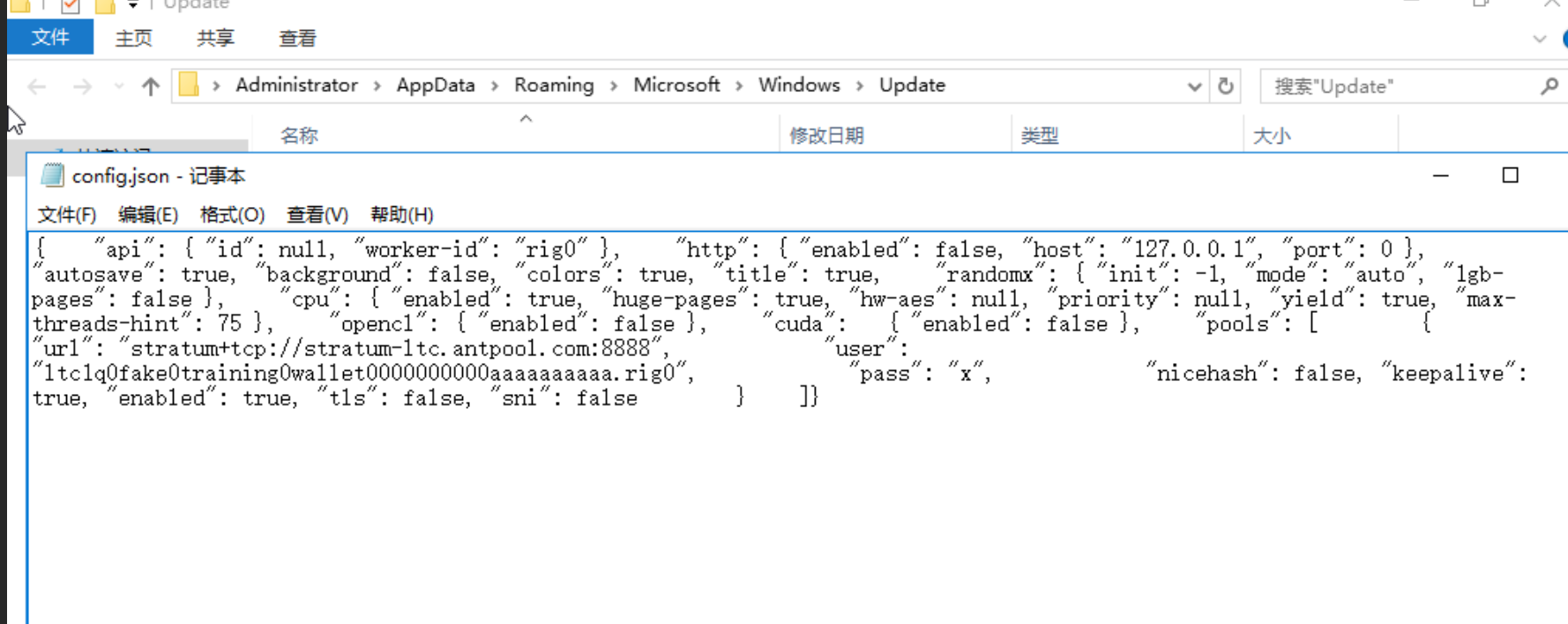Click the search magnifier icon
The height and width of the screenshot is (624, 1568).
click(x=1549, y=85)
